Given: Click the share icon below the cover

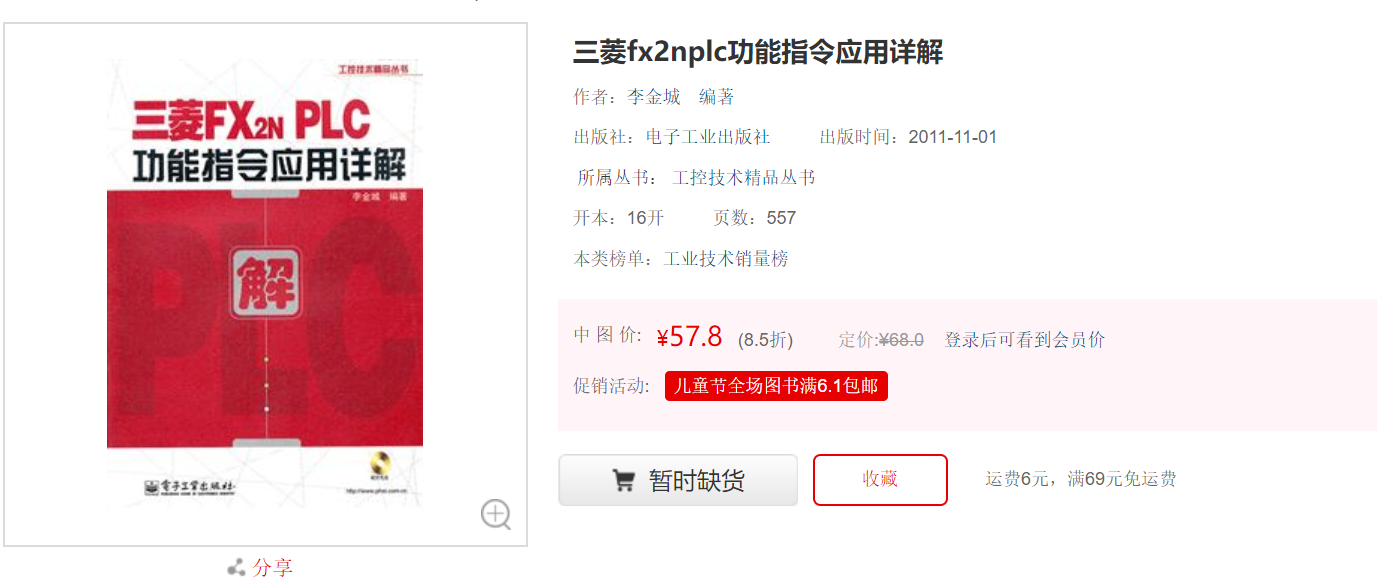Looking at the screenshot, I should click(236, 568).
